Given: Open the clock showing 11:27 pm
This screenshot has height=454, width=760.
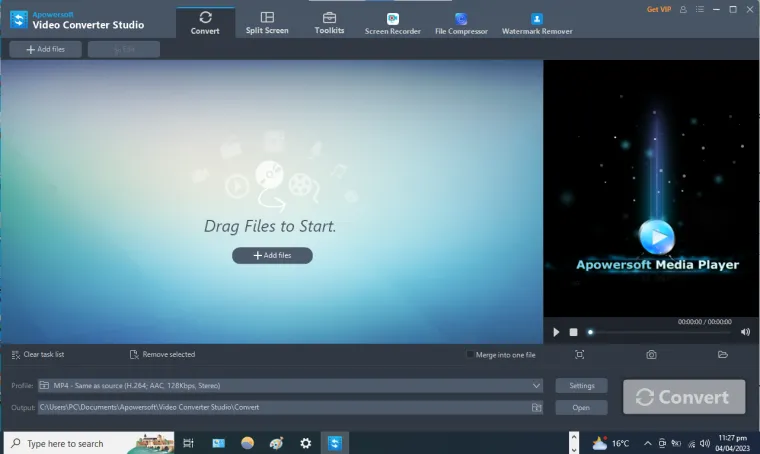Looking at the screenshot, I should [x=732, y=443].
